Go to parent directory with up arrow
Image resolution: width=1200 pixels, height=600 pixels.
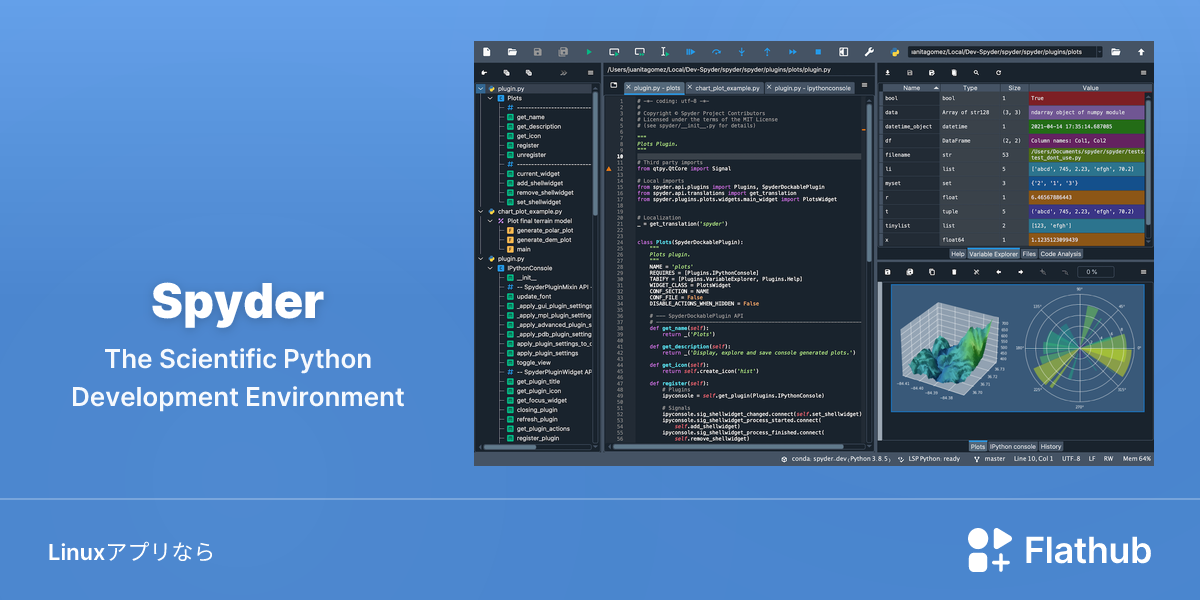(x=1141, y=51)
